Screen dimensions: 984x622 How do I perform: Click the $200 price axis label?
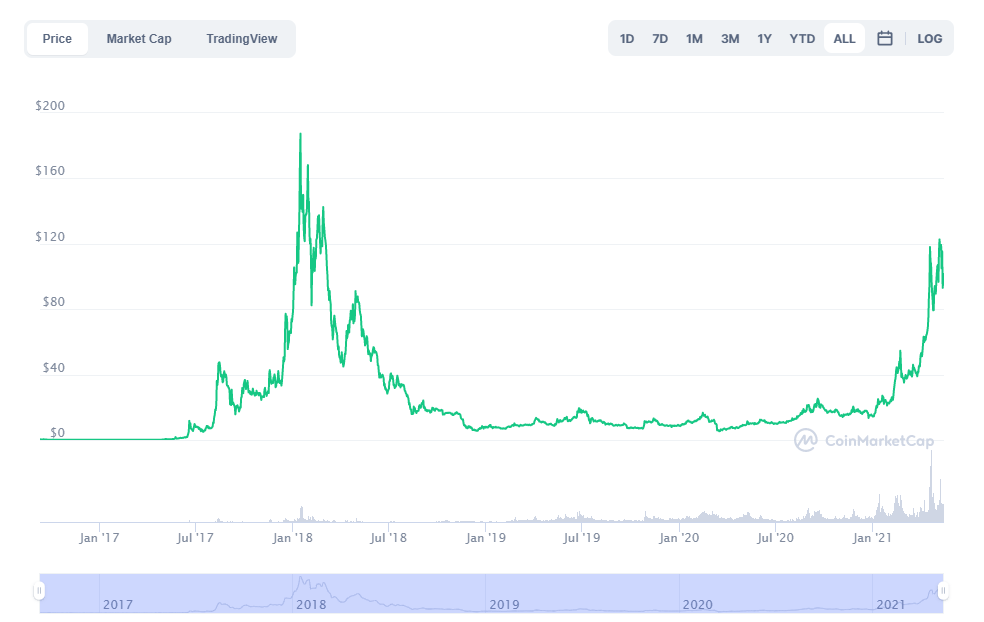[50, 105]
